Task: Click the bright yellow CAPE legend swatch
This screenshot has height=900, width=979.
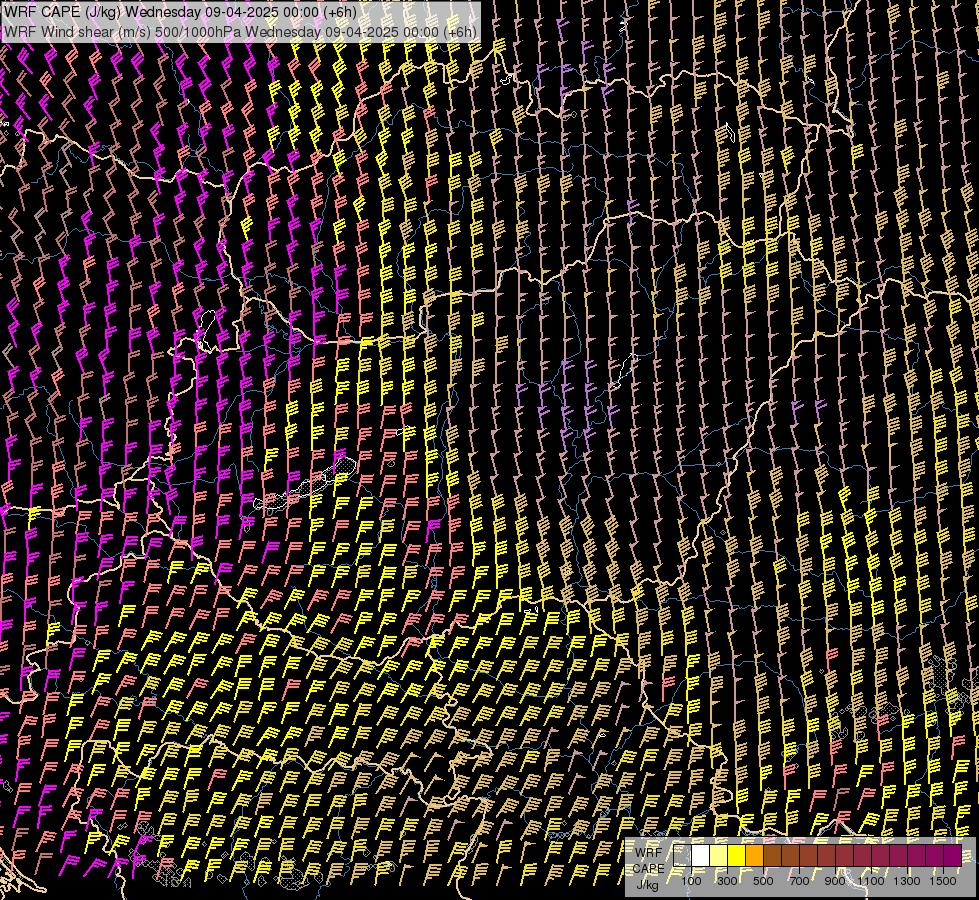Action: coord(737,856)
